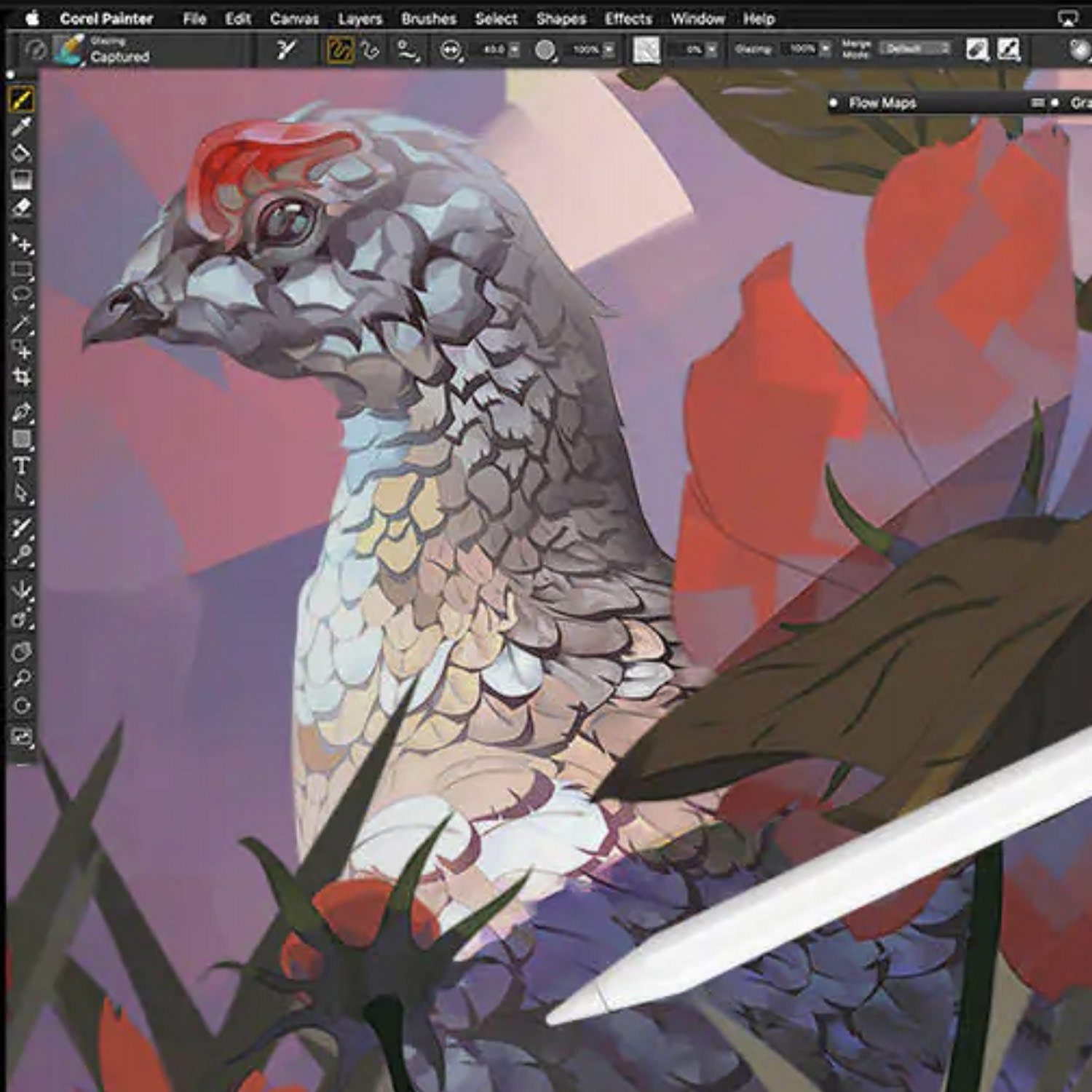Open the Merge Mode Default dropdown
This screenshot has height=1092, width=1092.
click(914, 49)
